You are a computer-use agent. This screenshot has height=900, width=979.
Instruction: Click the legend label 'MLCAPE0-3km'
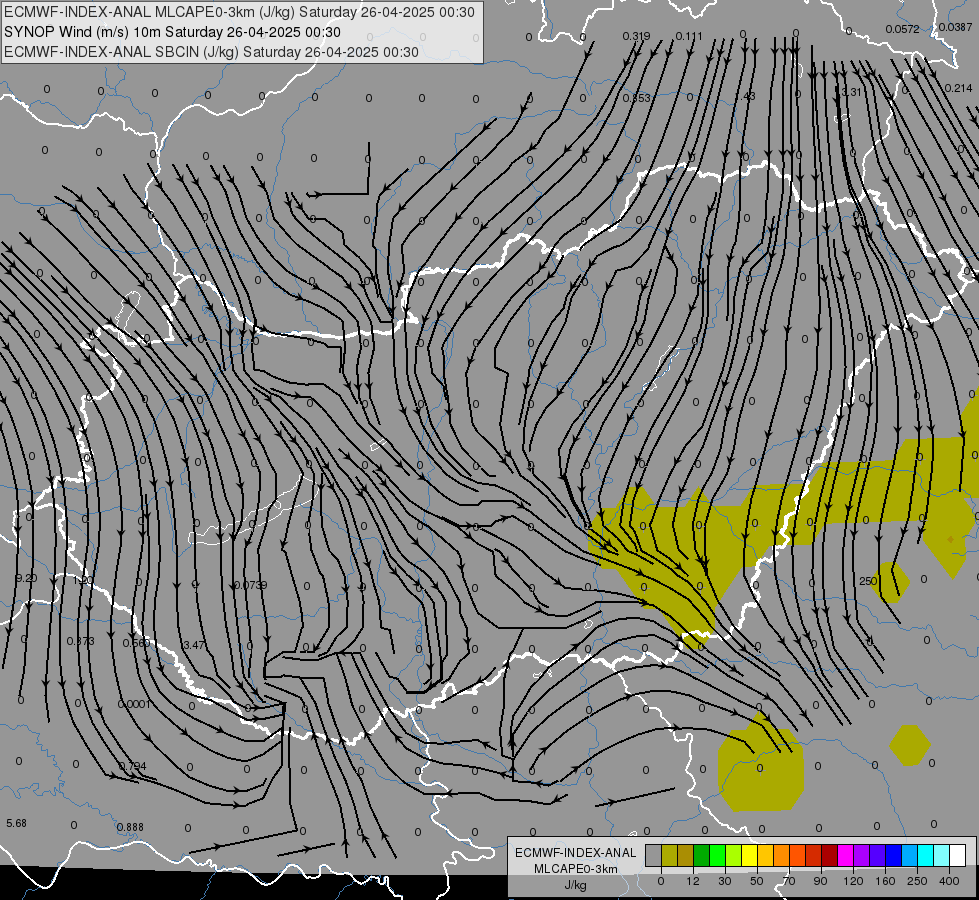coord(576,869)
